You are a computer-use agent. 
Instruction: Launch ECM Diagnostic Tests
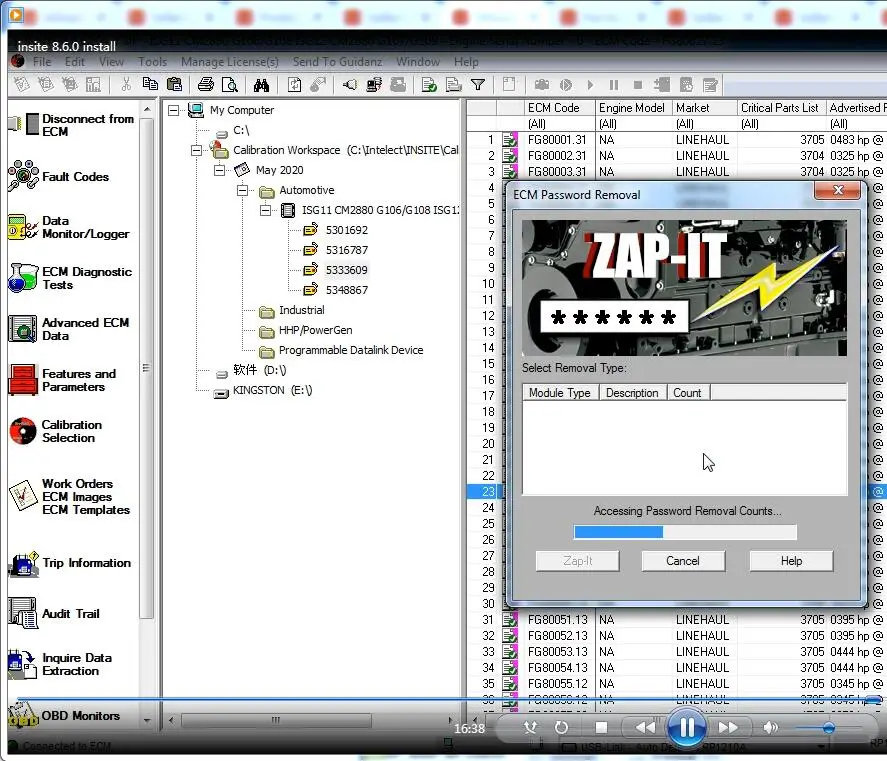pos(70,278)
